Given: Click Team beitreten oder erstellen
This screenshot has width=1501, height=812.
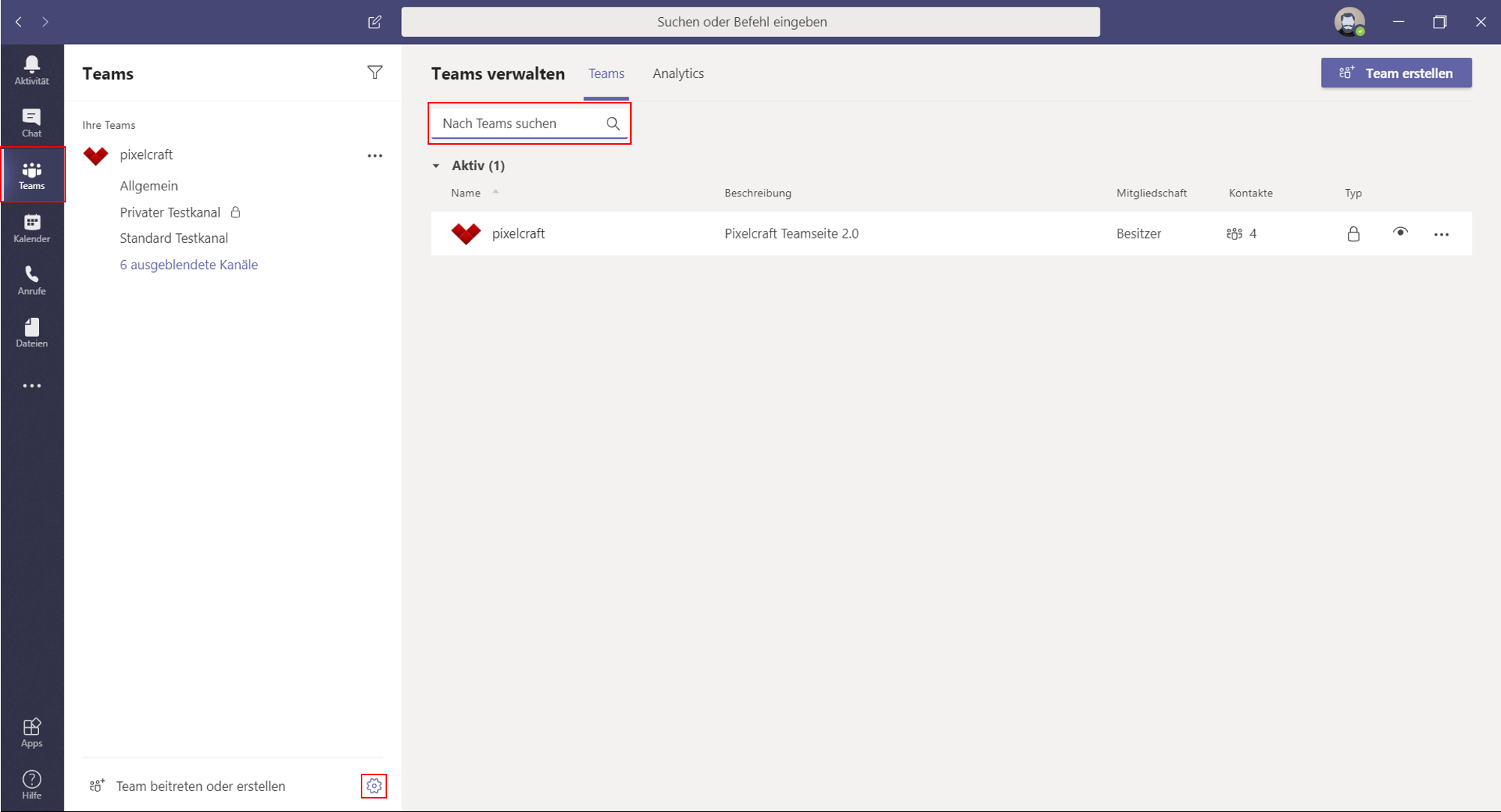Looking at the screenshot, I should (x=188, y=786).
